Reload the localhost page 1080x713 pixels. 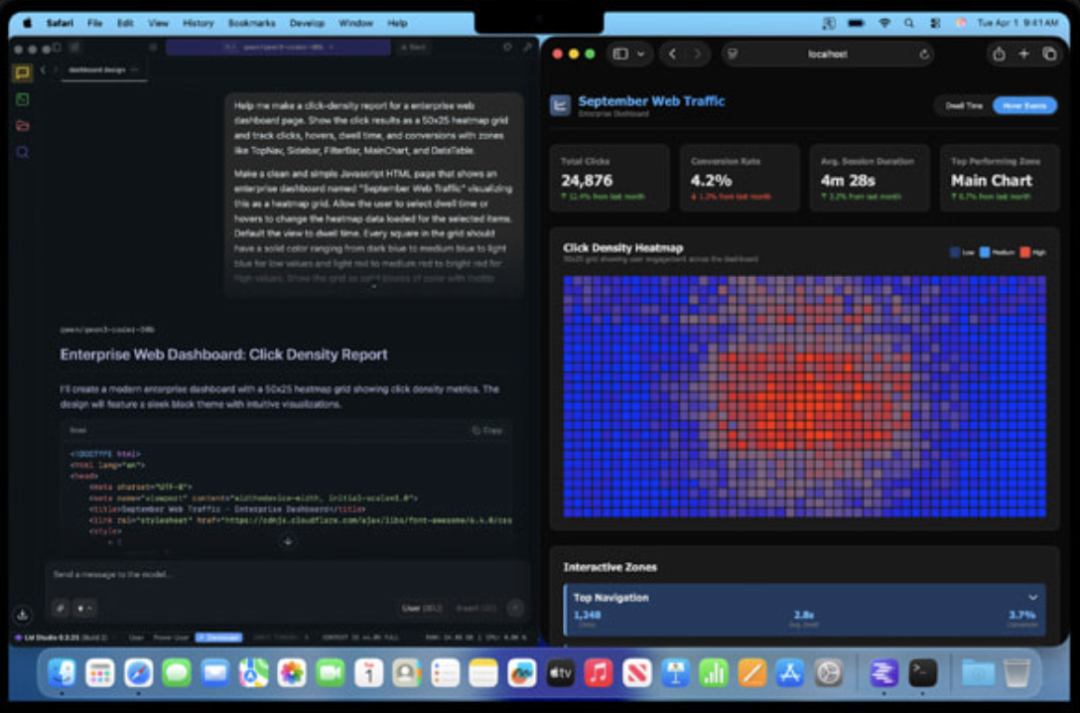click(x=924, y=54)
